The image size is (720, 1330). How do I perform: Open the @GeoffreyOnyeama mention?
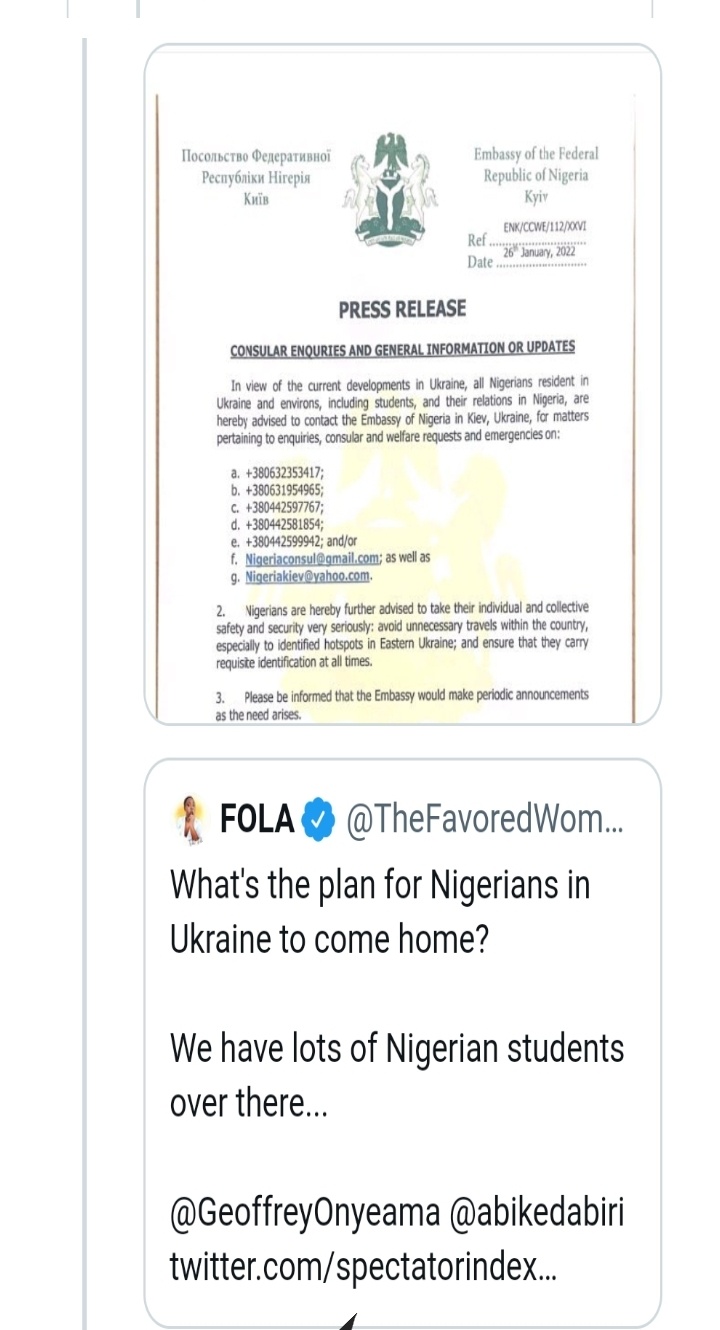coord(305,1213)
